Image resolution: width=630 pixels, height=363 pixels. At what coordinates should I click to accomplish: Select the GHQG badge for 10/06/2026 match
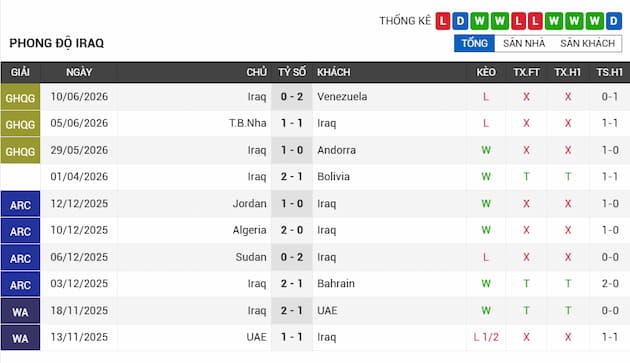pyautogui.click(x=20, y=97)
